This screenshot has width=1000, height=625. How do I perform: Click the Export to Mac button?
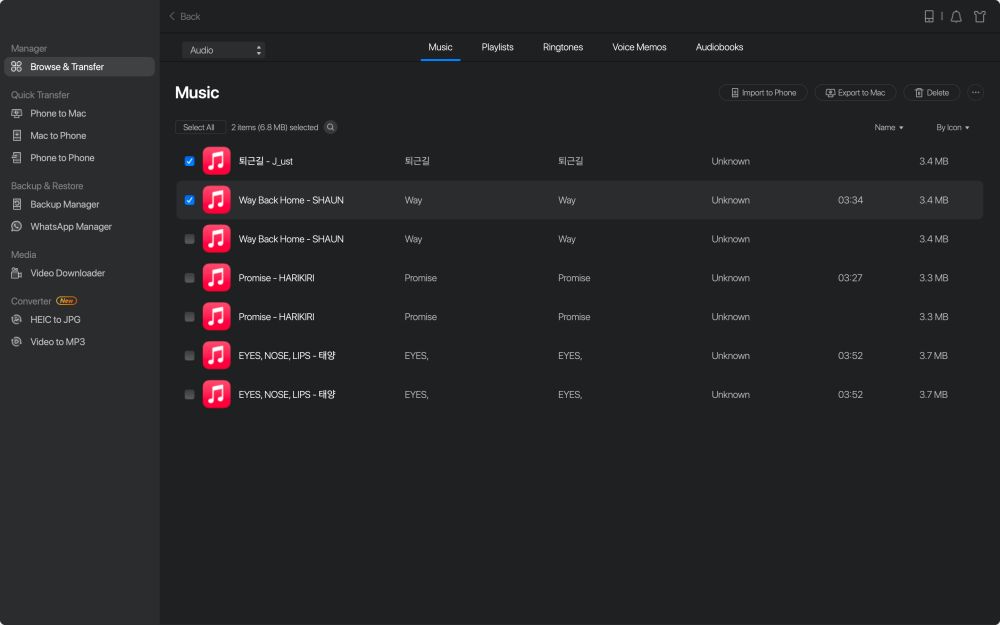click(x=855, y=93)
